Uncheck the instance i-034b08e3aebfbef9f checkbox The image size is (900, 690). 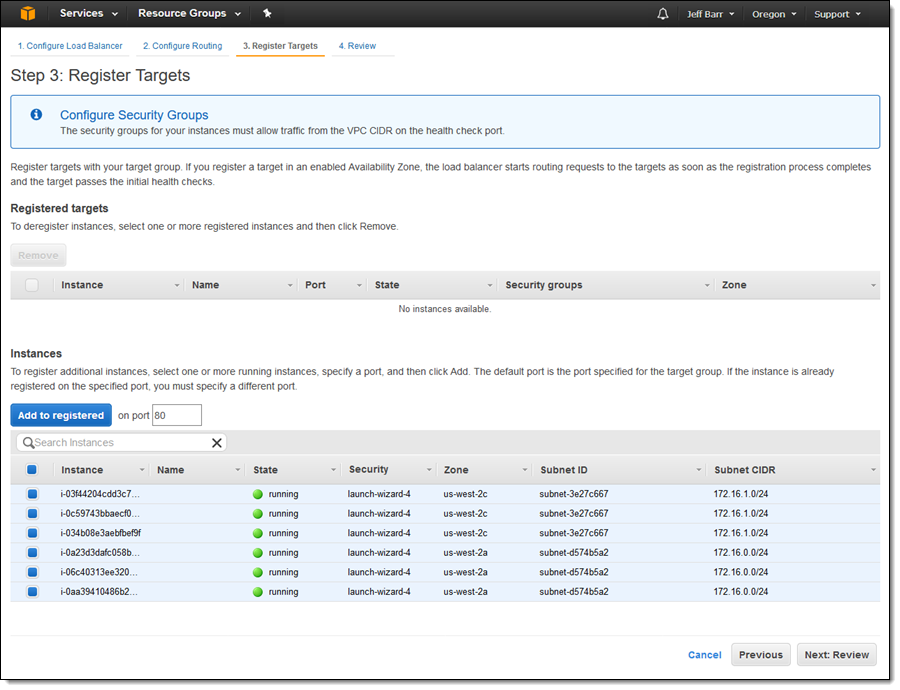[x=32, y=533]
